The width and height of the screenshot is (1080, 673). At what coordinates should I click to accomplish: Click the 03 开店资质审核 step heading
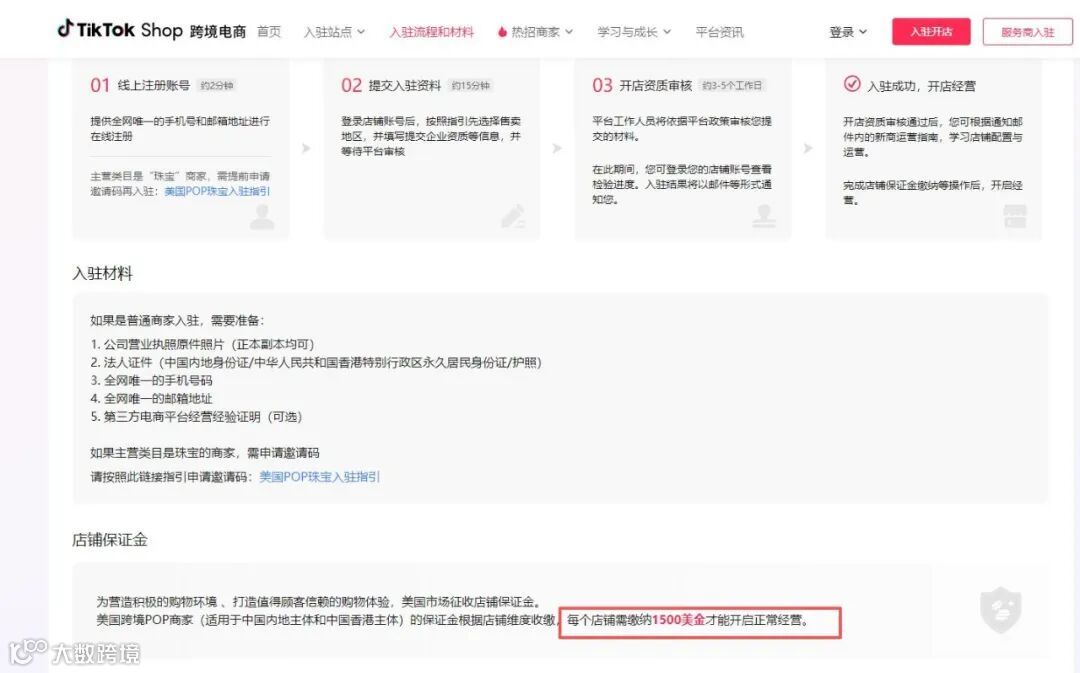pos(642,85)
